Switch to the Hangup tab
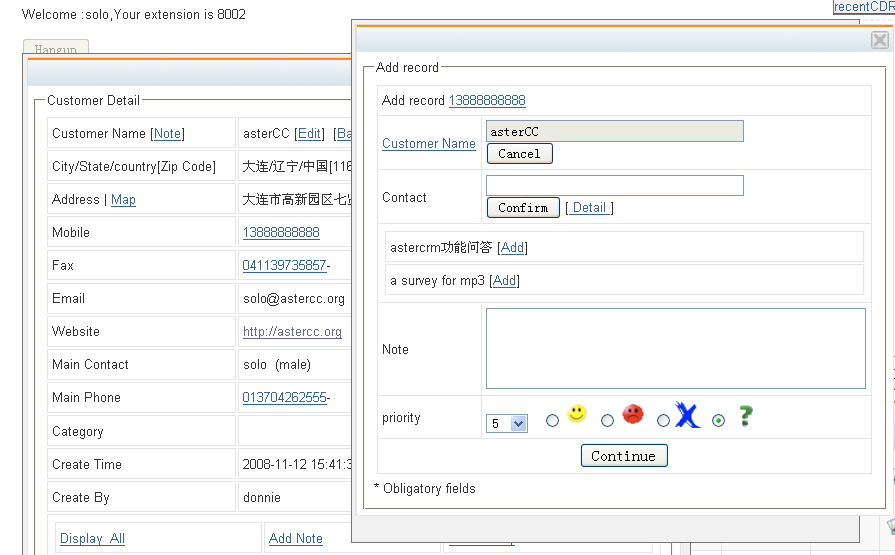 [x=55, y=48]
